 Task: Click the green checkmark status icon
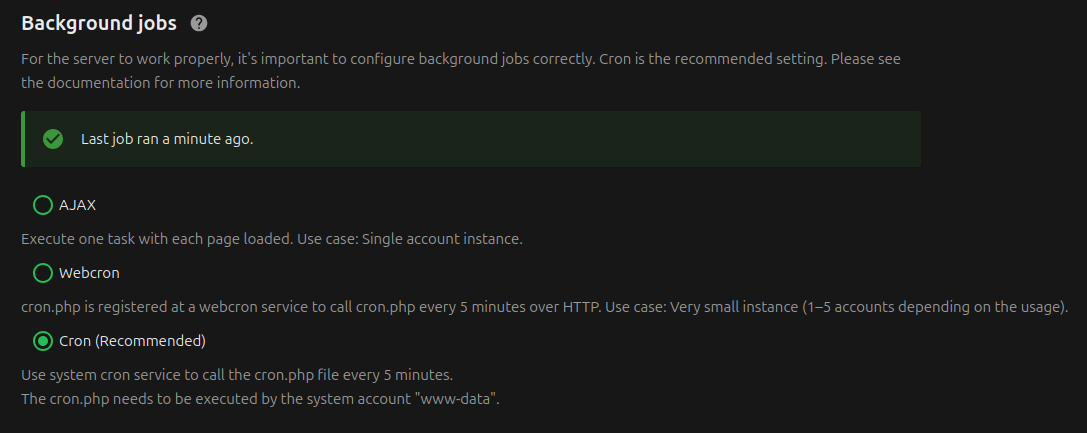[x=53, y=139]
